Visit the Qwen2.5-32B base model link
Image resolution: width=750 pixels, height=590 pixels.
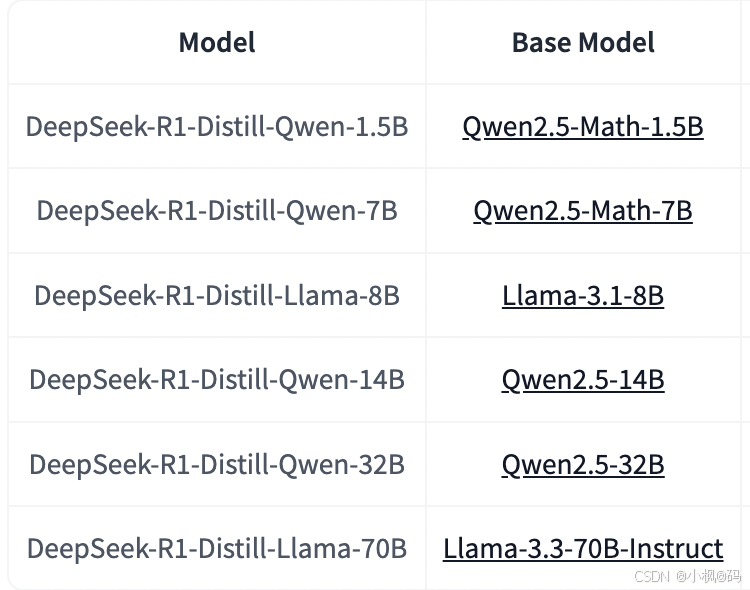[583, 465]
